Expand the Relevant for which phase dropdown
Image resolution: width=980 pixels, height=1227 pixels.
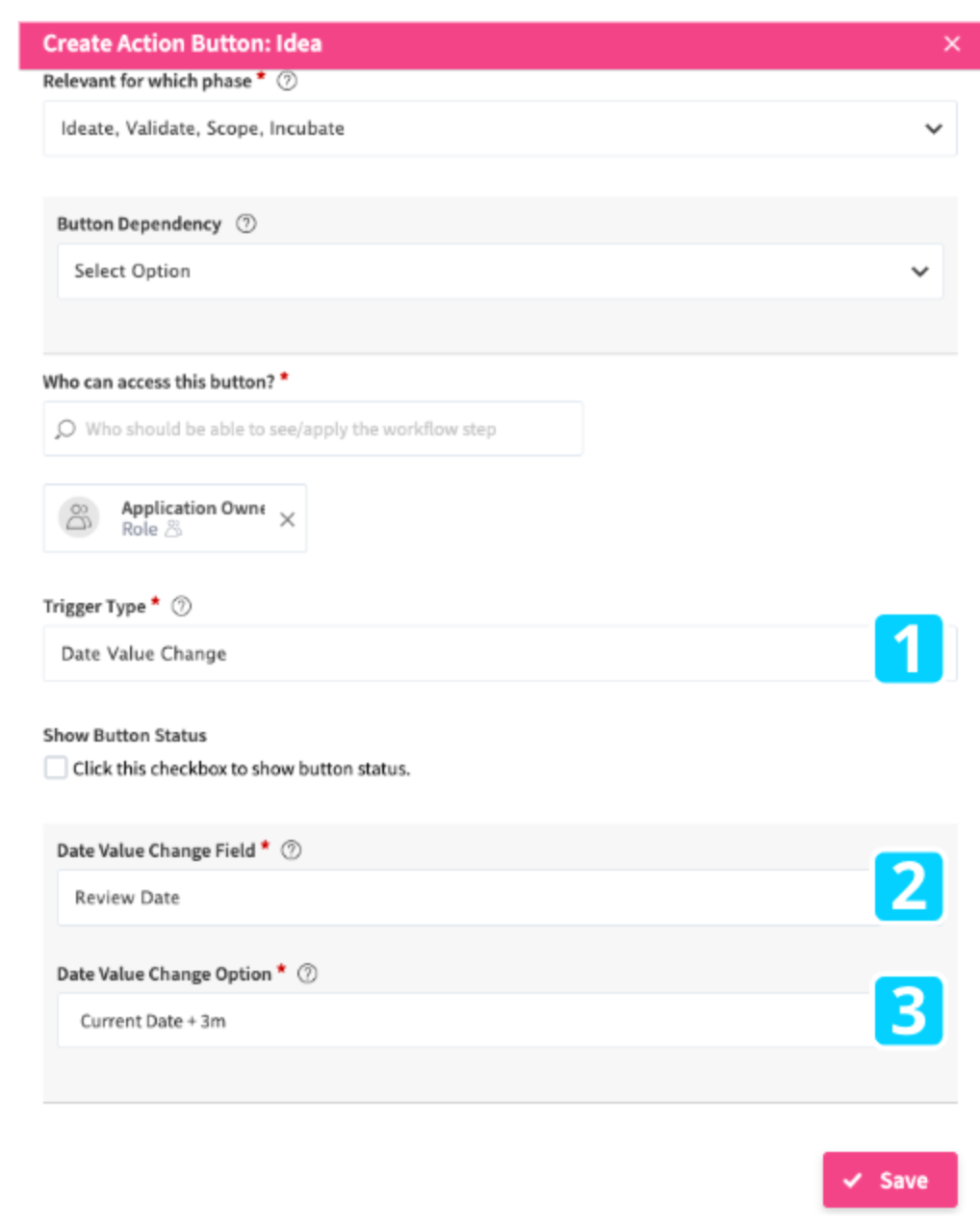tap(932, 128)
